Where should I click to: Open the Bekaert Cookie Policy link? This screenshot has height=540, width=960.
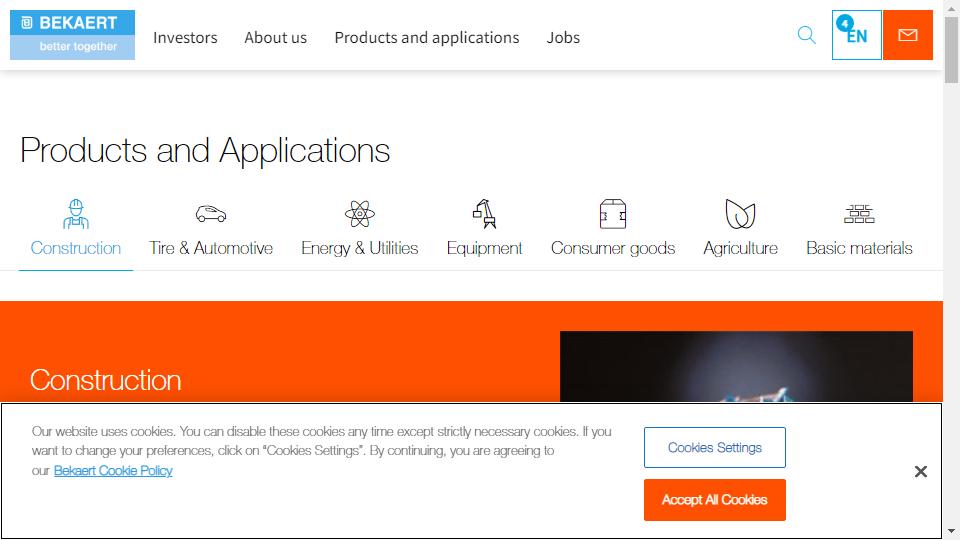coord(113,470)
